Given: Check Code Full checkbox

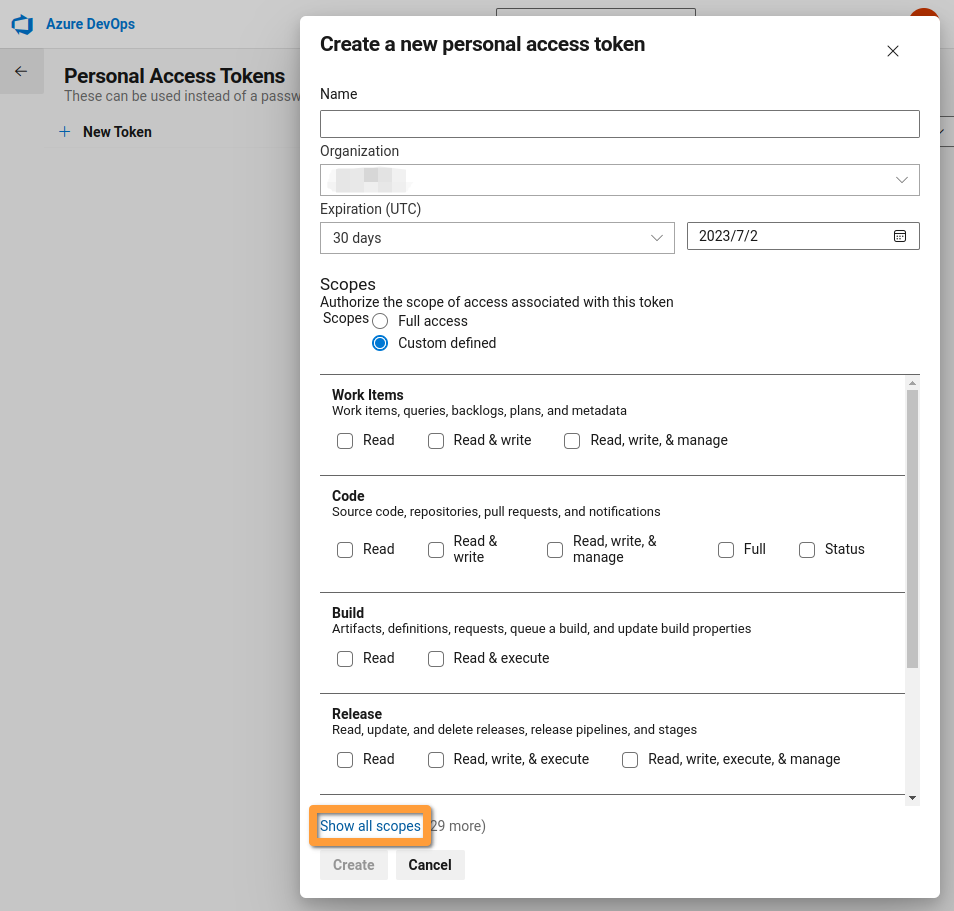Looking at the screenshot, I should [x=726, y=550].
